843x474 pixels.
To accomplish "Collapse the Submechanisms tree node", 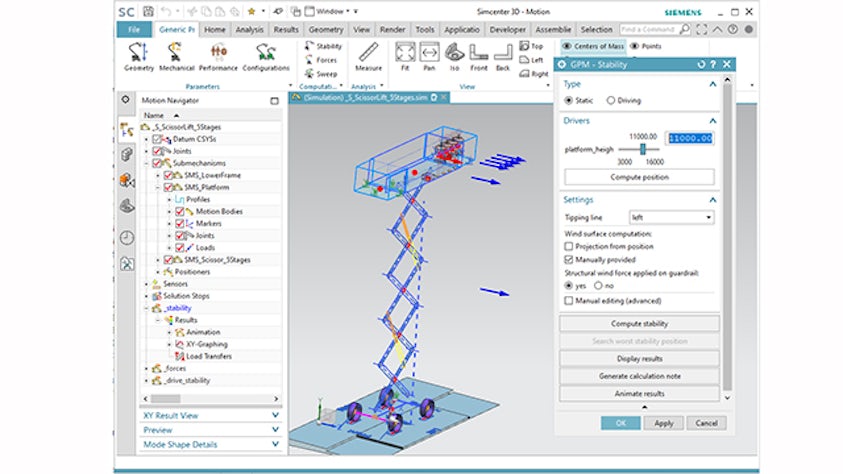I will (146, 163).
